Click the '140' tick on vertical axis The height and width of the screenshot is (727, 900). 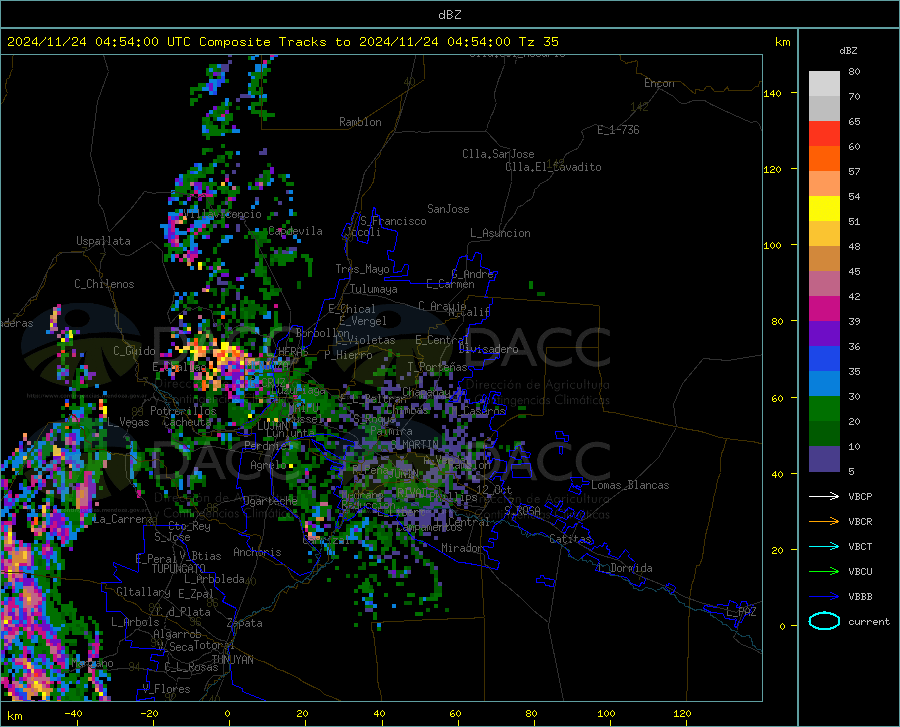click(x=772, y=93)
